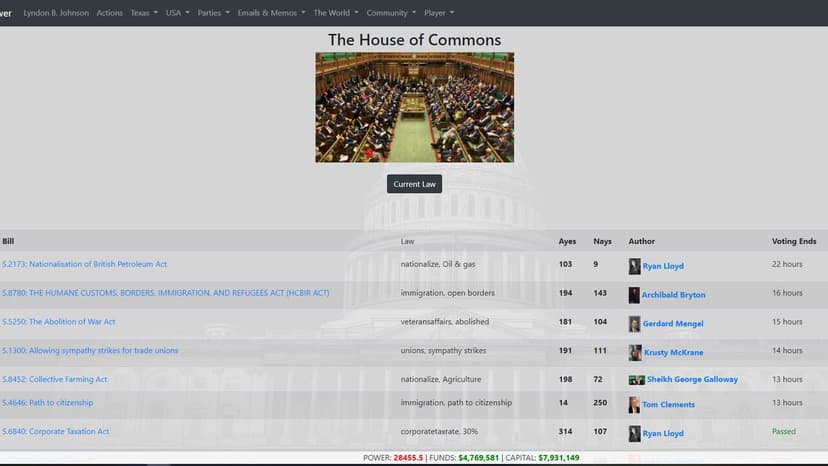This screenshot has height=466, width=828.
Task: Click the POWER value 28455.5
Action: pos(408,458)
